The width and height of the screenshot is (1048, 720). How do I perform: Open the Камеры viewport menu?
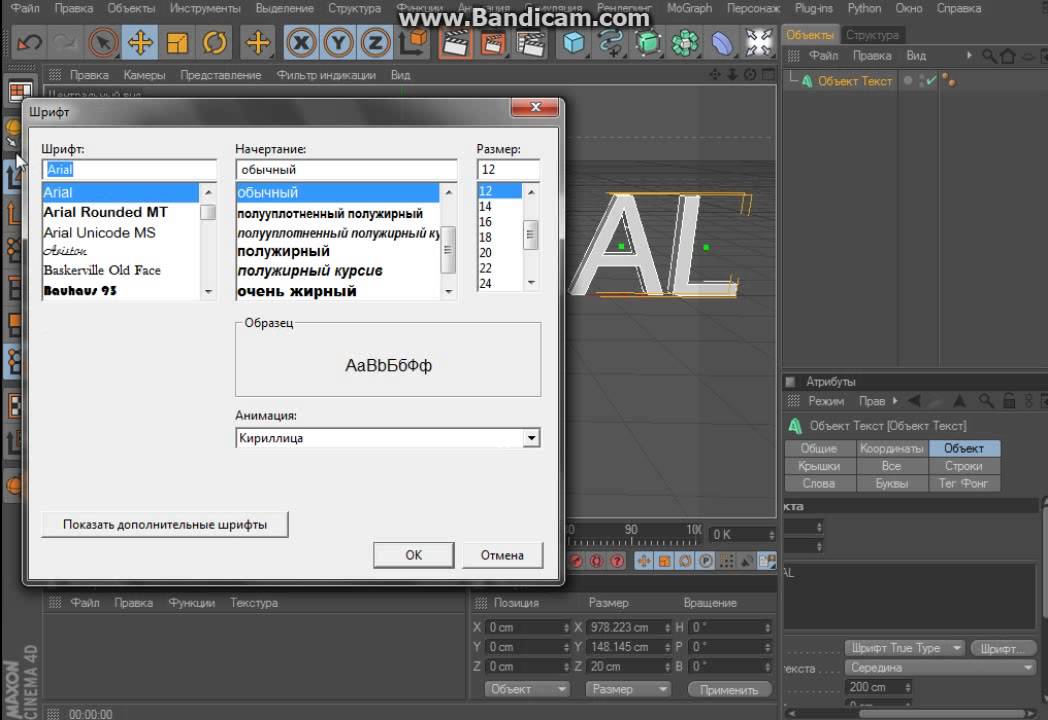[x=144, y=75]
